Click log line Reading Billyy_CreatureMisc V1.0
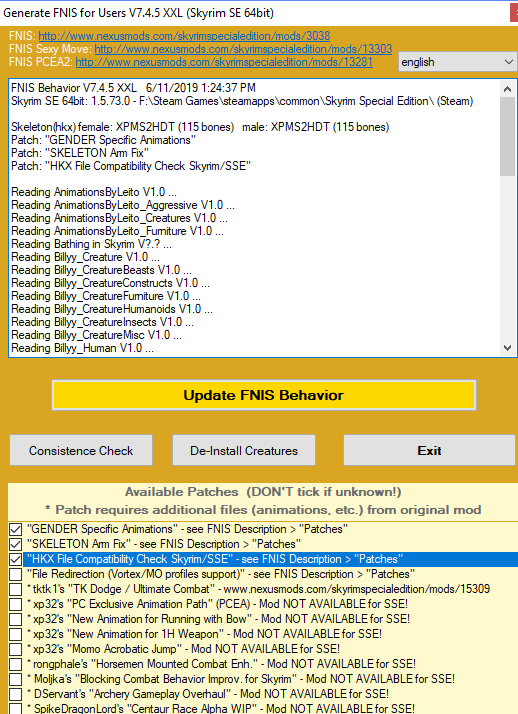Image resolution: width=518 pixels, height=714 pixels. (96, 335)
